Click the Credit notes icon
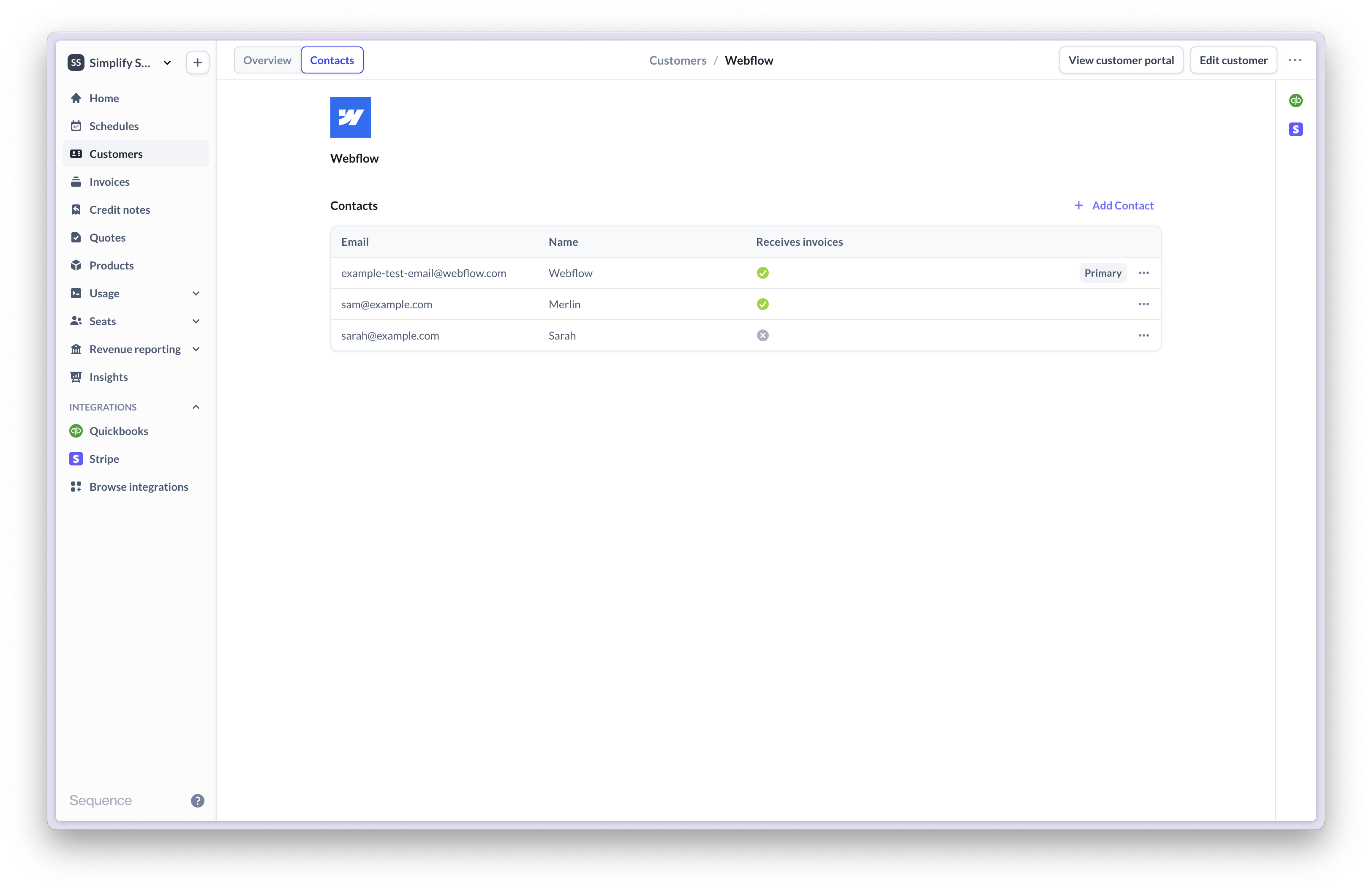 point(76,210)
